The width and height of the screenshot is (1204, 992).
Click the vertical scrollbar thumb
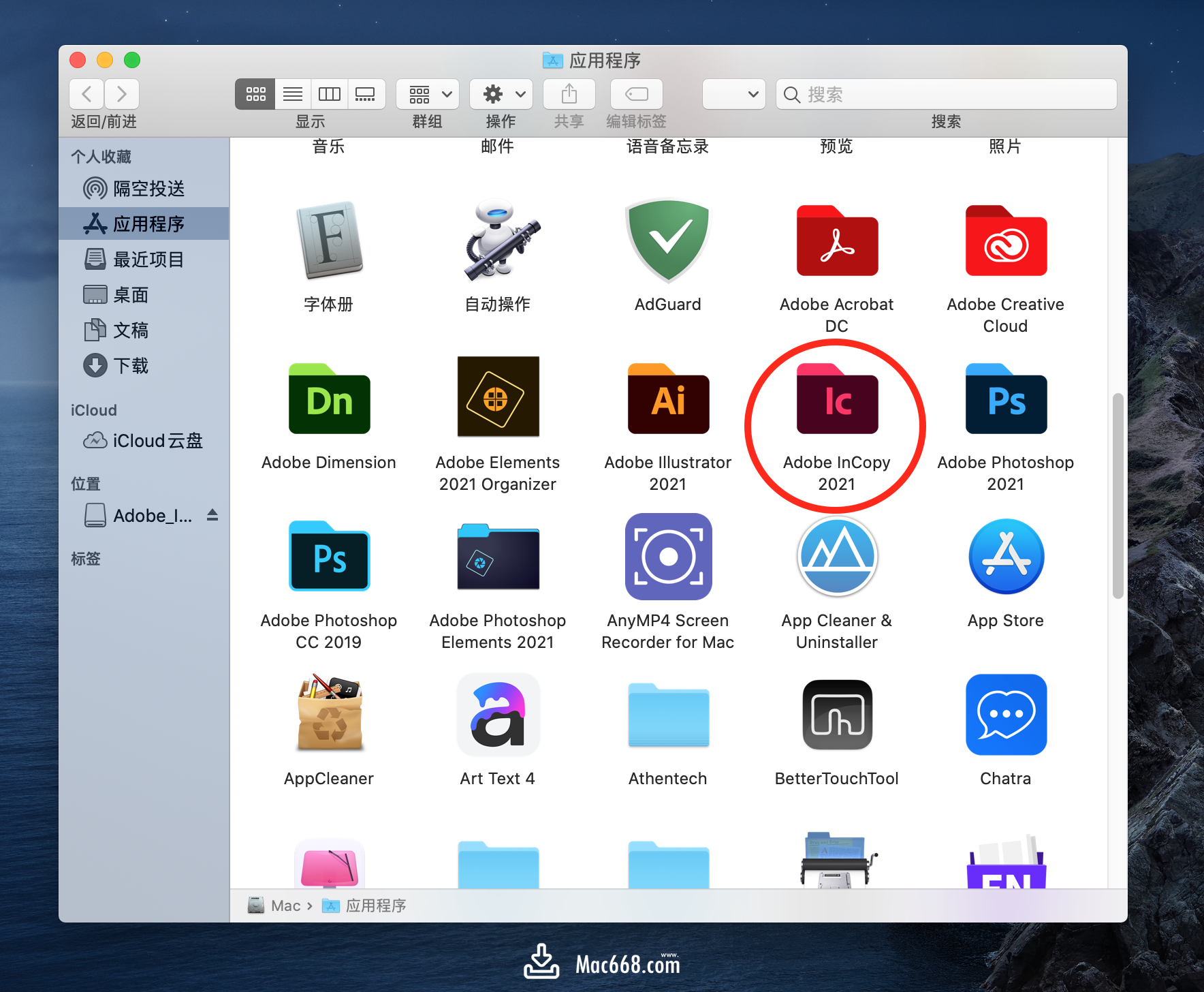1118,496
